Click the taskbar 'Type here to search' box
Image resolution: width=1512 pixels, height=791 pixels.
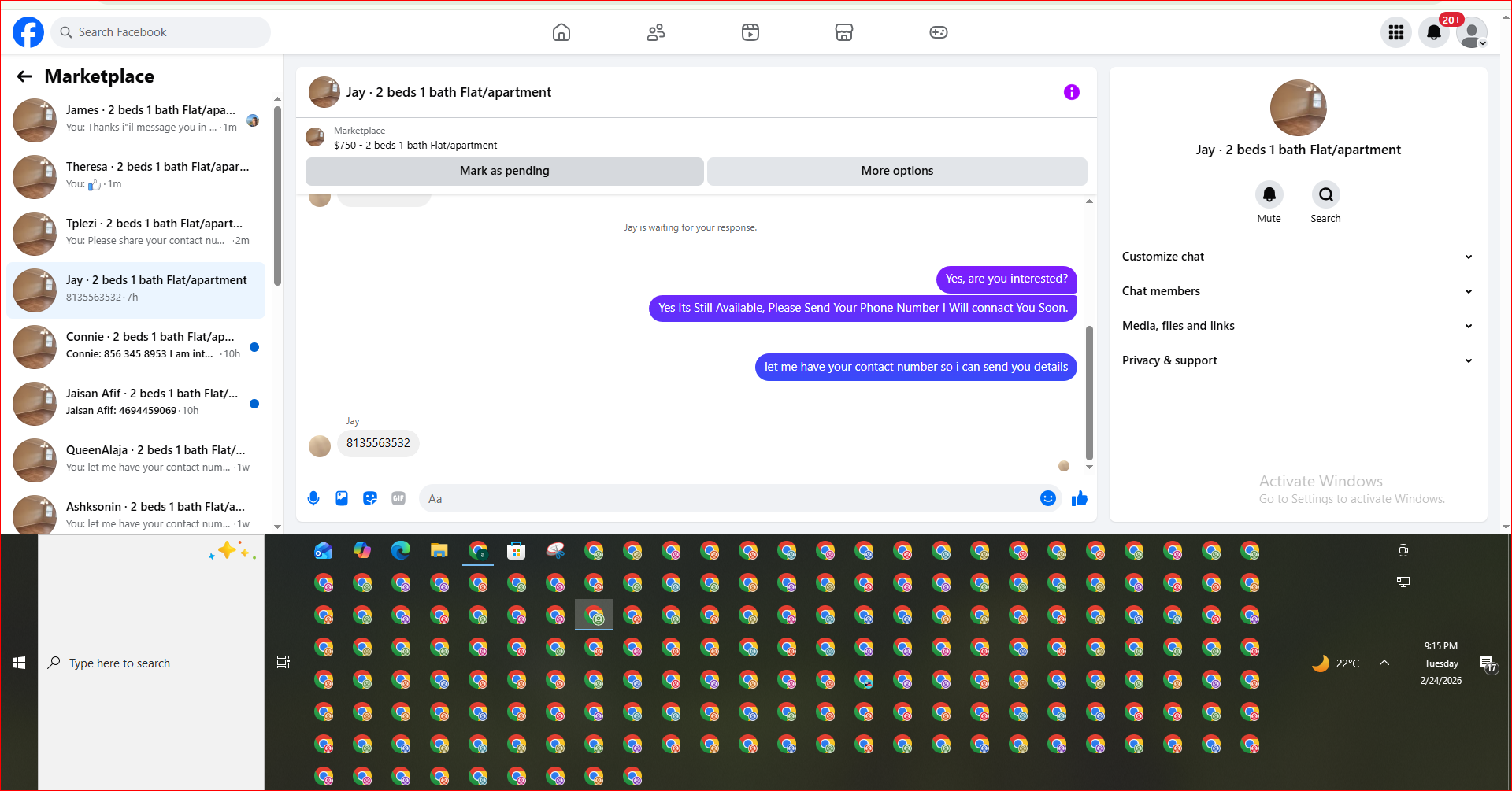click(x=151, y=663)
